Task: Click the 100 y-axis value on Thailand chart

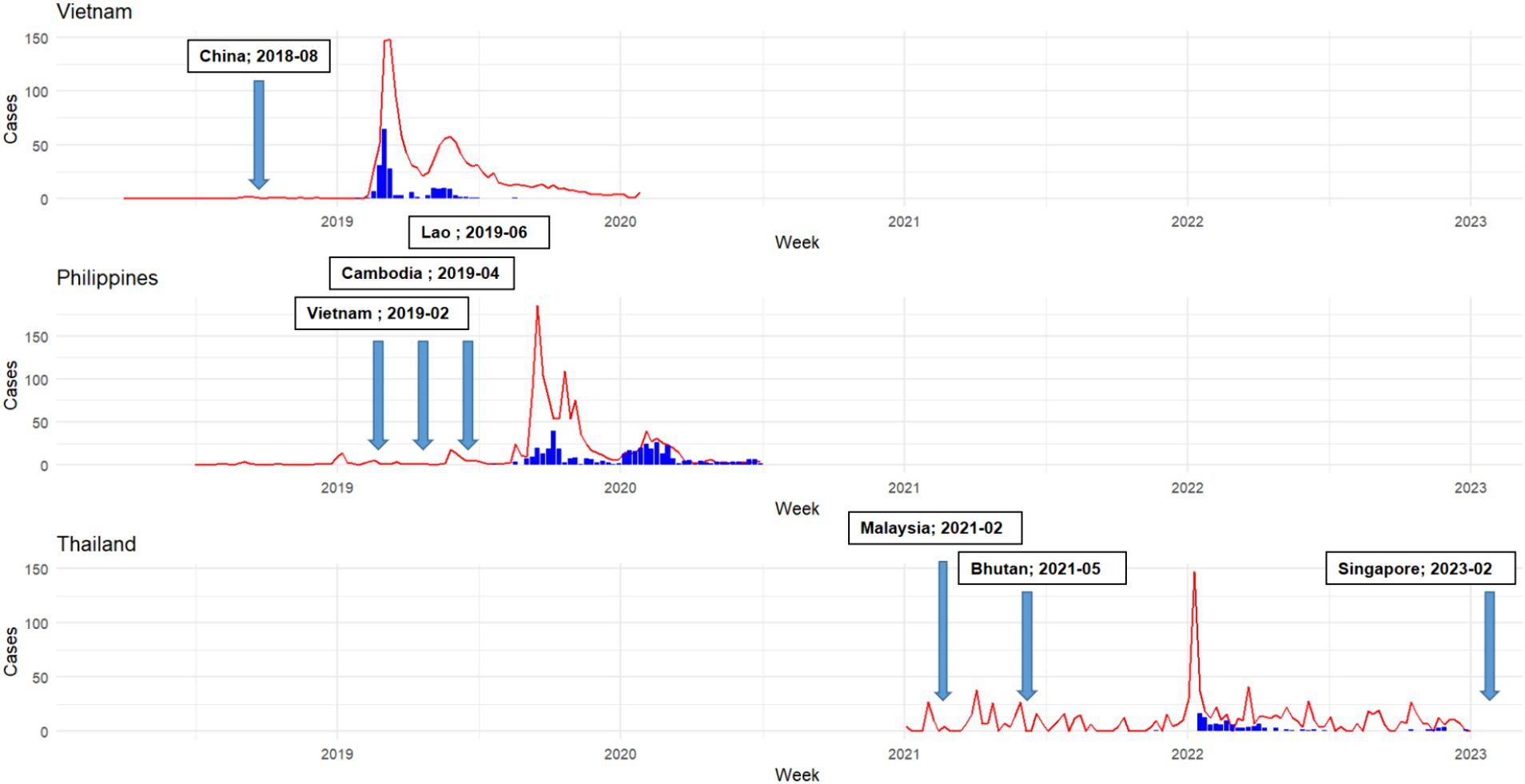Action: [x=37, y=623]
